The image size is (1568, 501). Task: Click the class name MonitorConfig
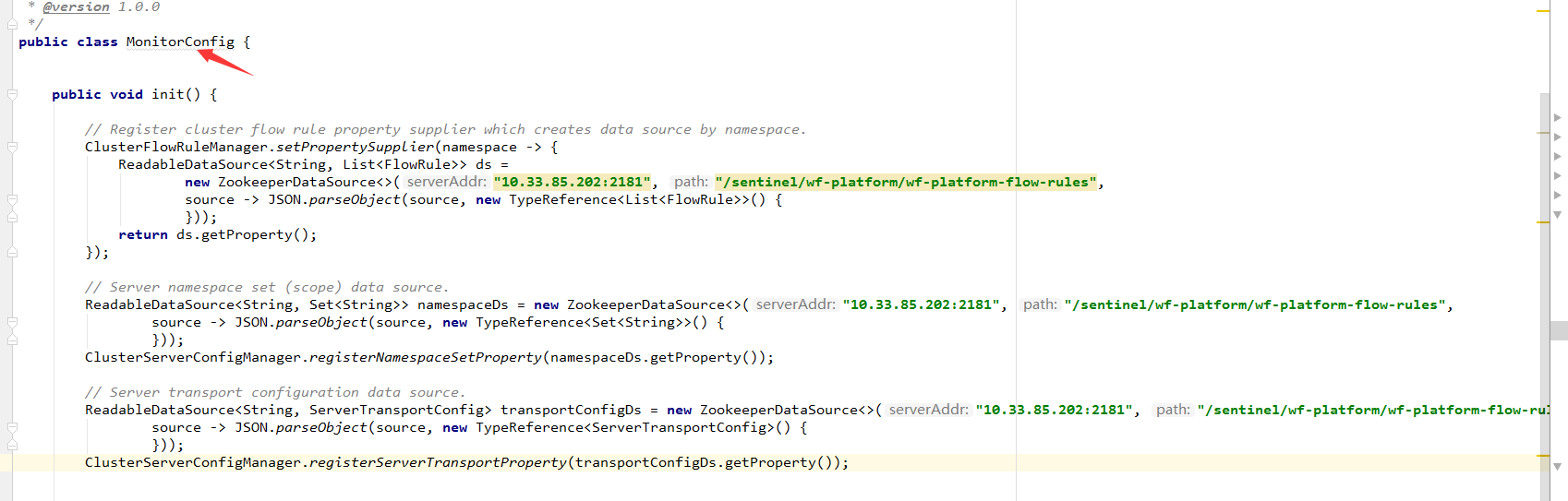(180, 42)
